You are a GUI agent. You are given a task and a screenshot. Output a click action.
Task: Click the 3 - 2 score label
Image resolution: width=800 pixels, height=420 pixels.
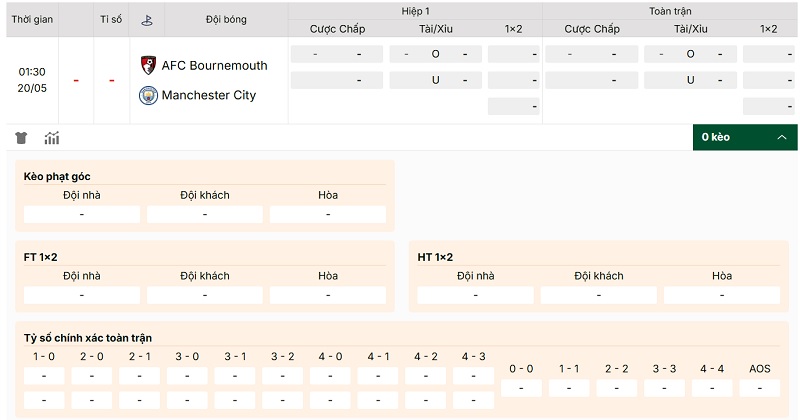(x=283, y=357)
